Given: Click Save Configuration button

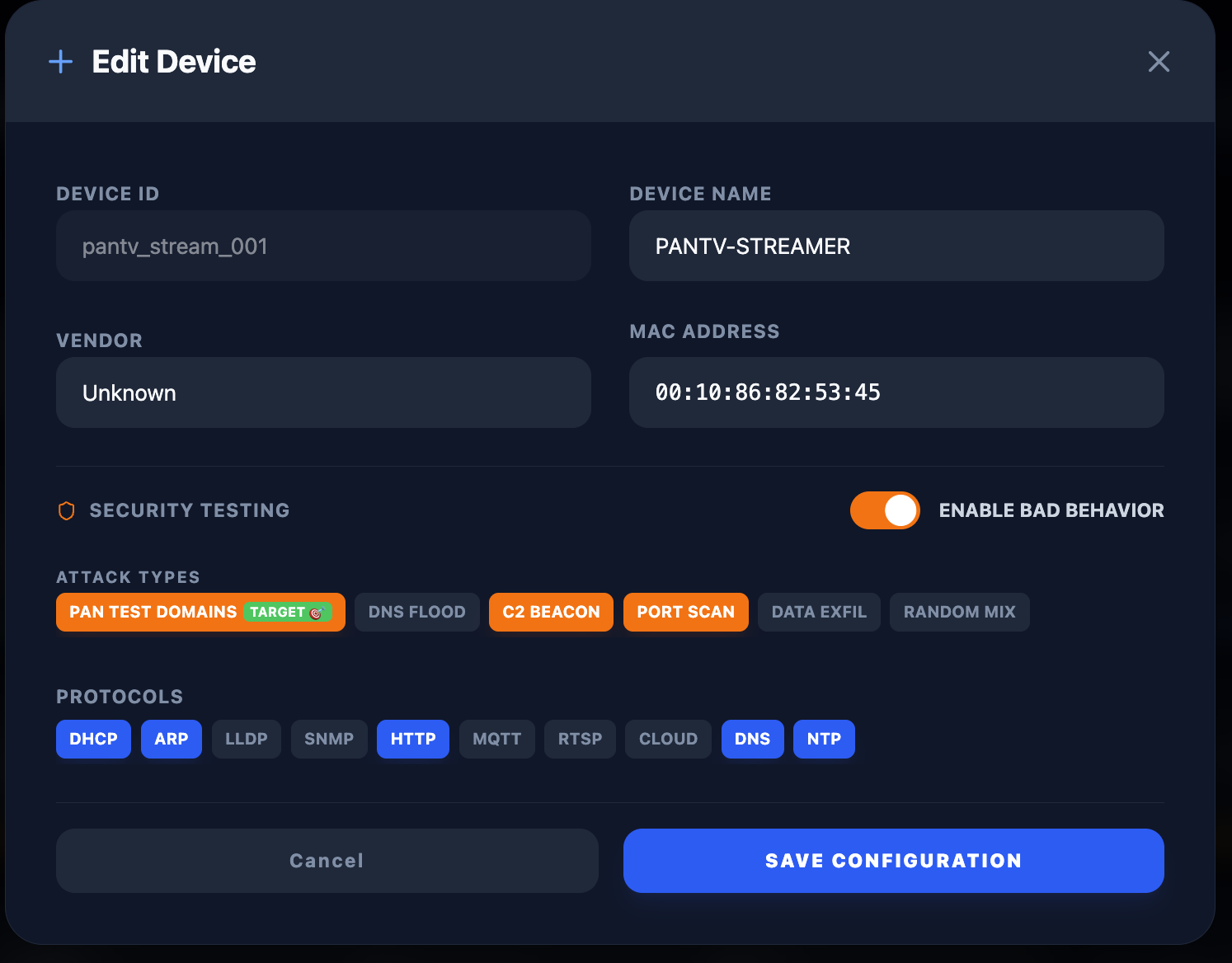Looking at the screenshot, I should pyautogui.click(x=894, y=861).
